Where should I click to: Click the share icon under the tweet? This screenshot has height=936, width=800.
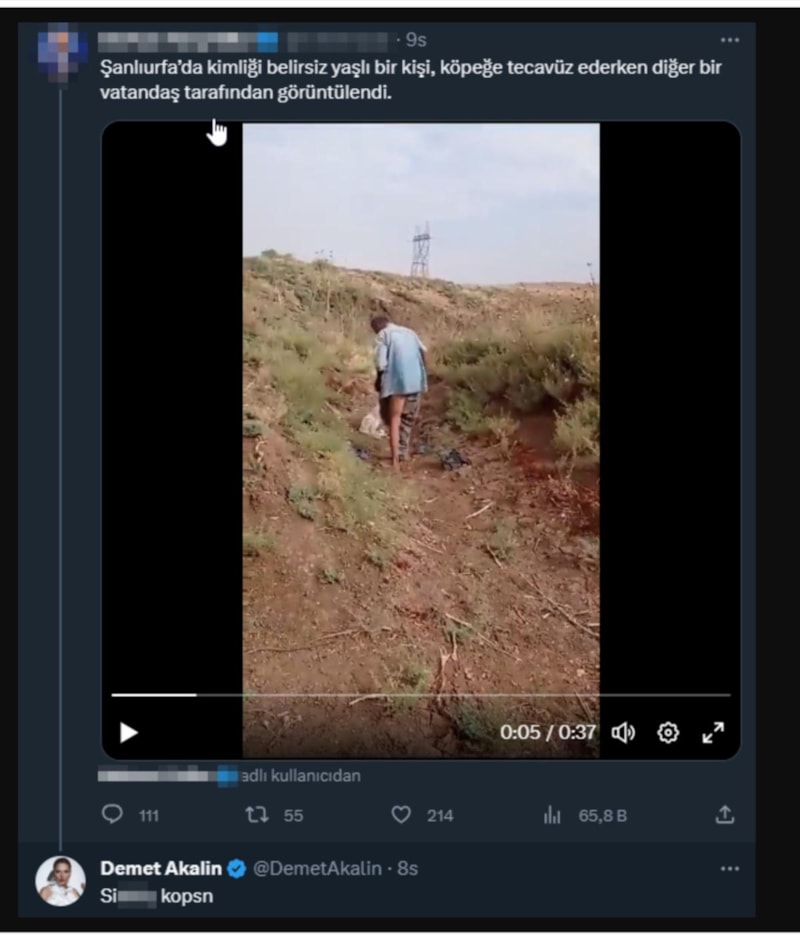tap(725, 815)
